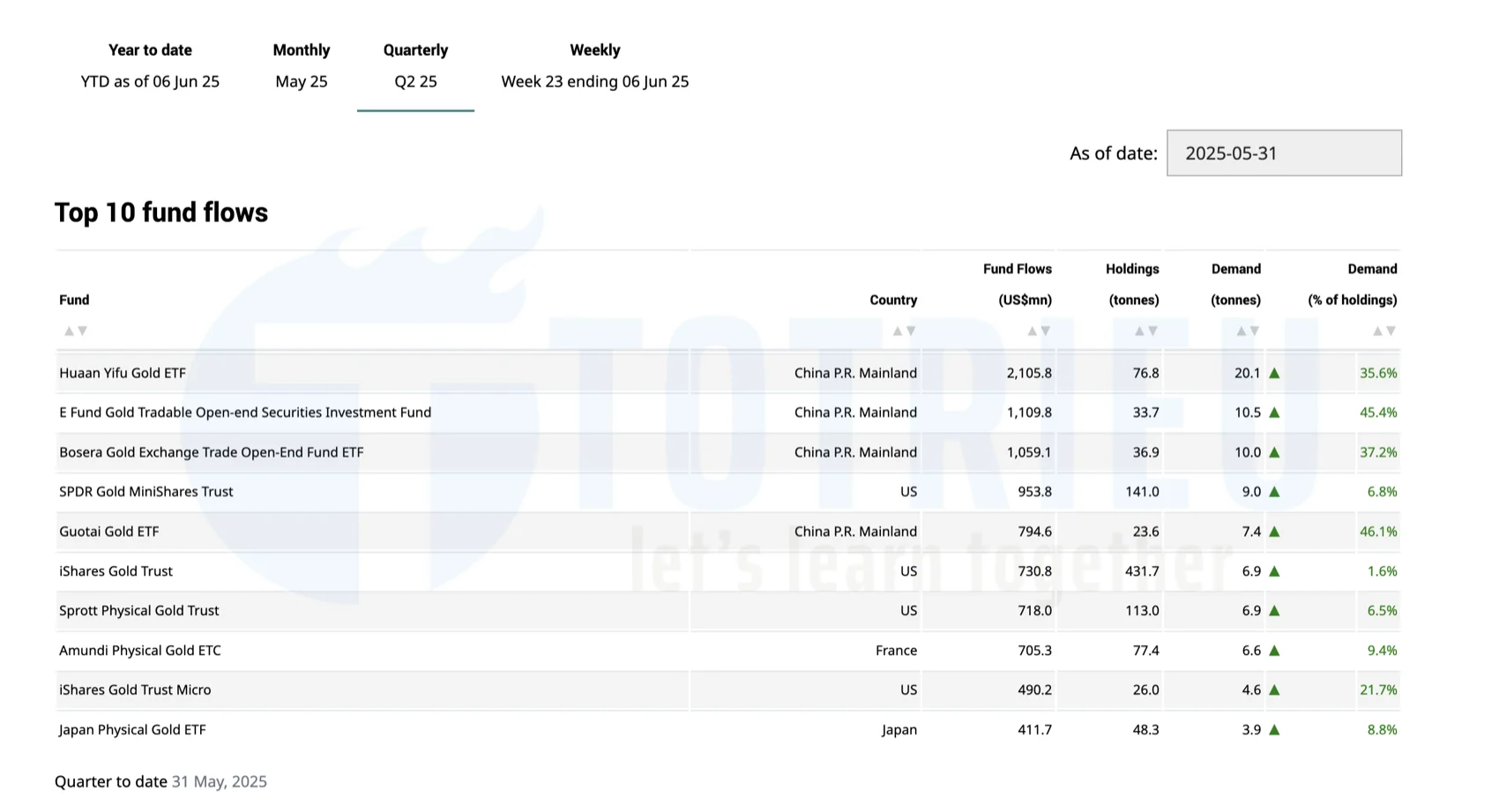Switch to the Year to date tab
The image size is (1499, 812).
pos(150,66)
